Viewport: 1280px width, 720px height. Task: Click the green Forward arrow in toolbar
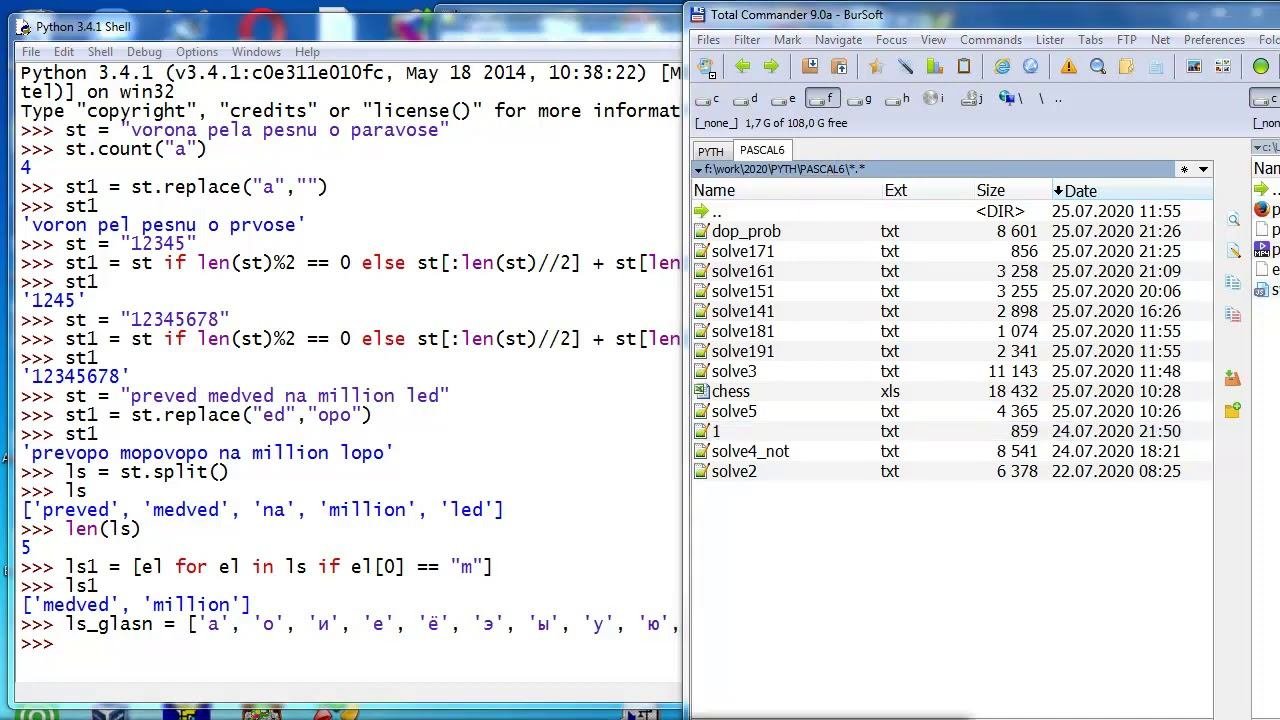coord(771,66)
